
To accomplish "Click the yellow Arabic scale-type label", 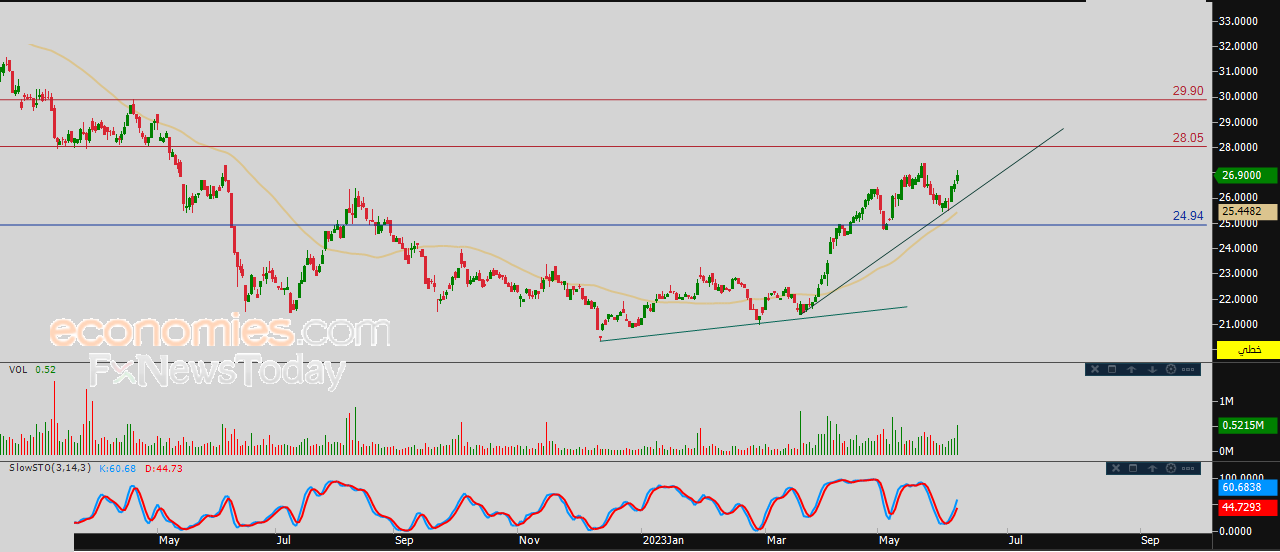I will 1249,350.
